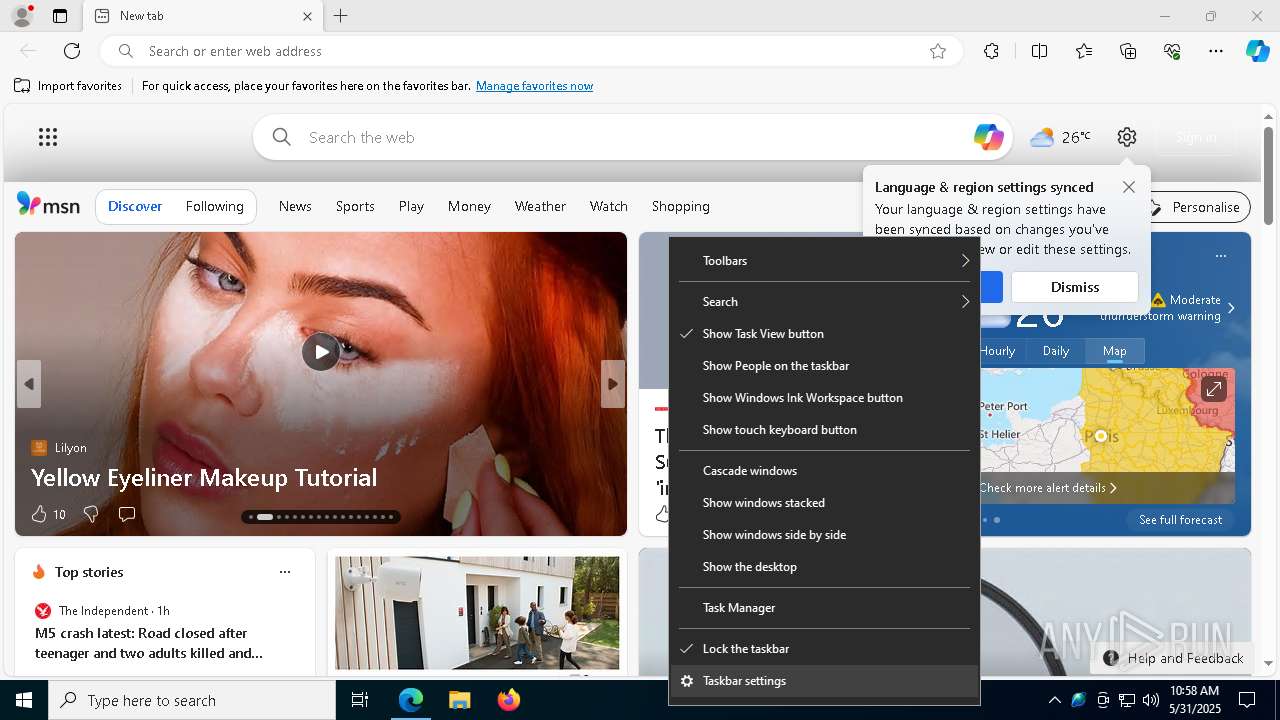This screenshot has height=720, width=1280.
Task: Open page settings gear icon
Action: pyautogui.click(x=1127, y=137)
